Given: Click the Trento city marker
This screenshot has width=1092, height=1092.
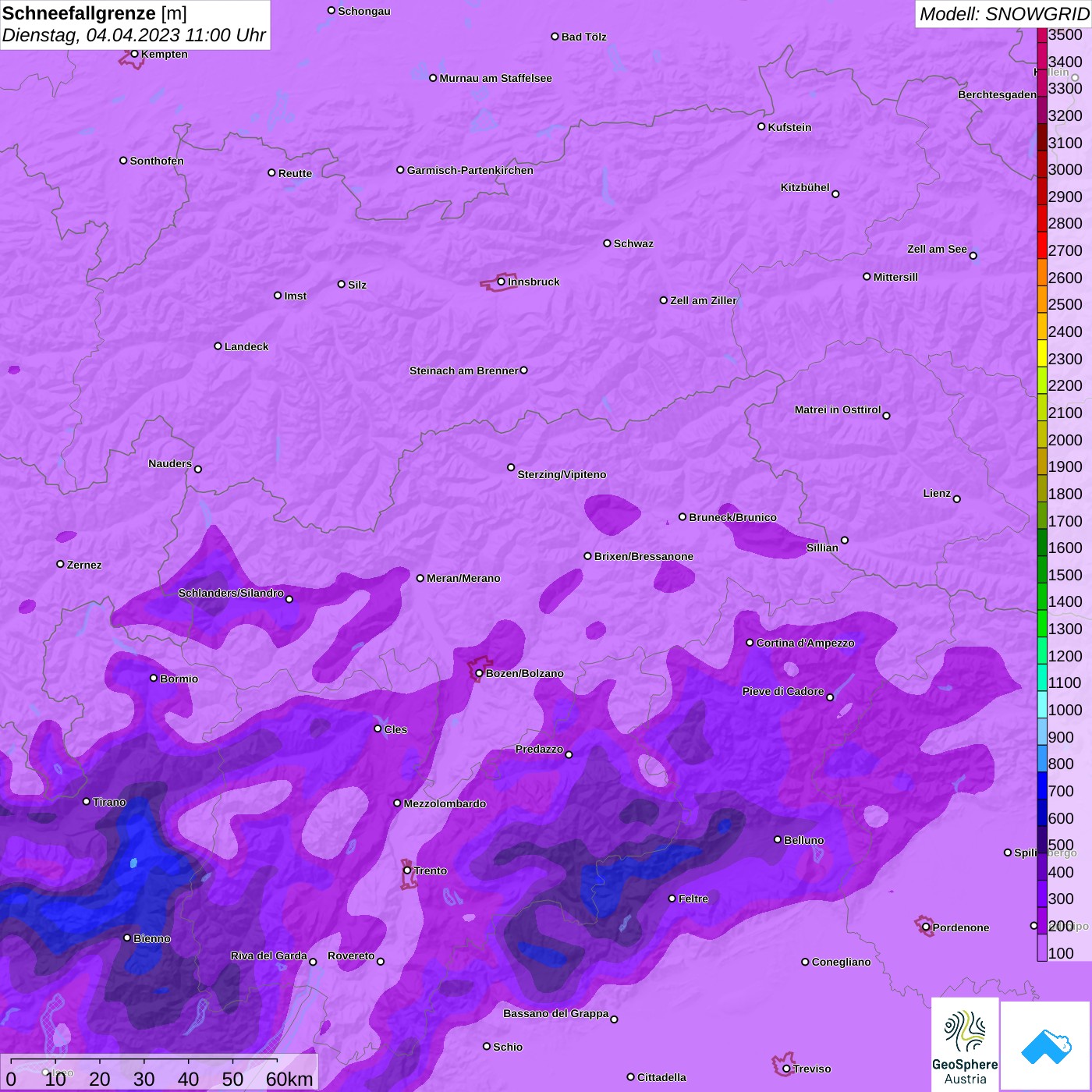Looking at the screenshot, I should click(407, 870).
